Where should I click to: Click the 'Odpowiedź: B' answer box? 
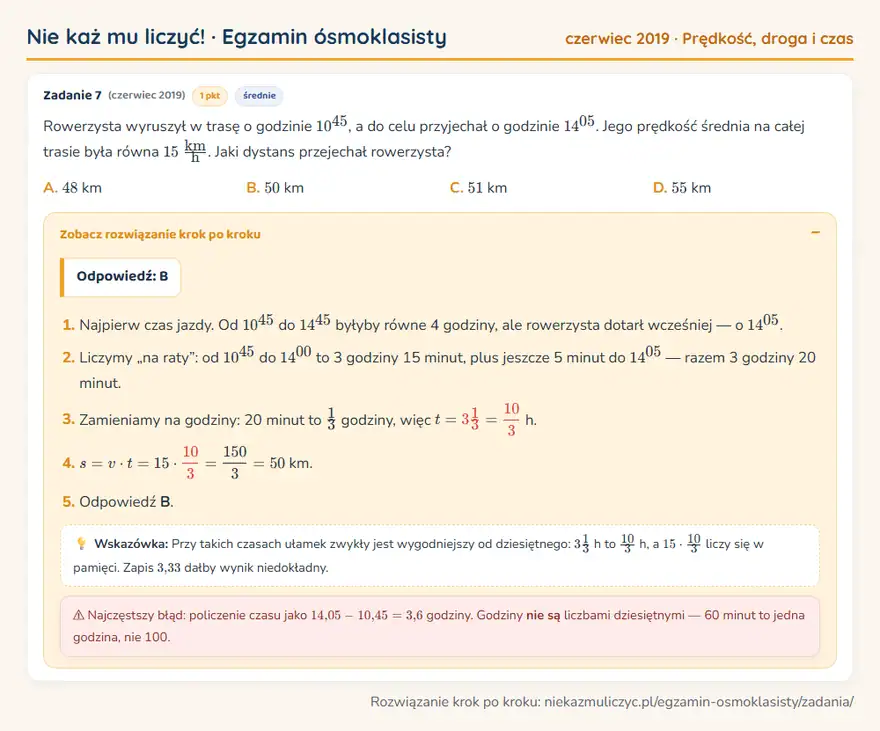point(121,277)
